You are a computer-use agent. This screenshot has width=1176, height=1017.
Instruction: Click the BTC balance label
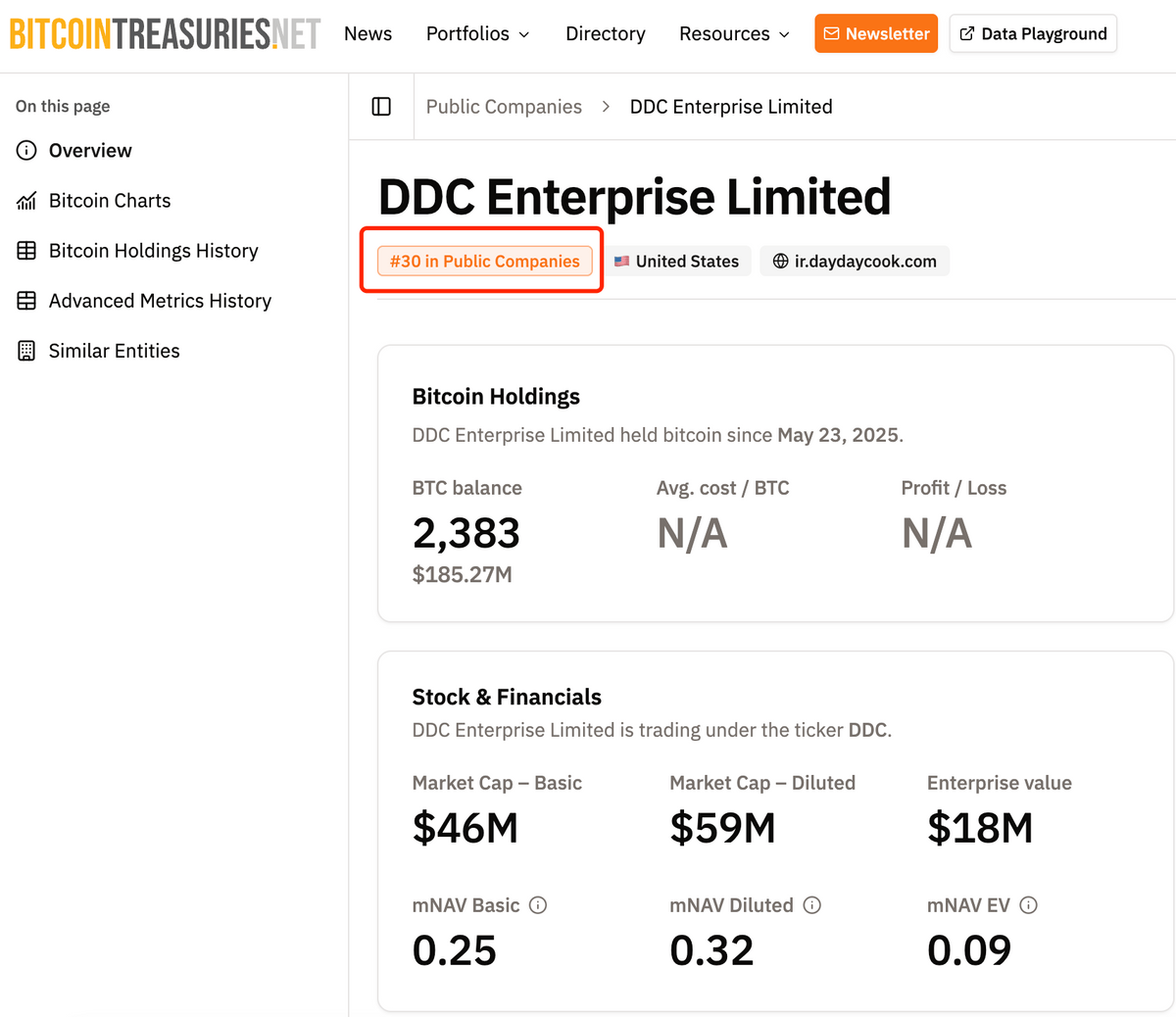click(467, 488)
